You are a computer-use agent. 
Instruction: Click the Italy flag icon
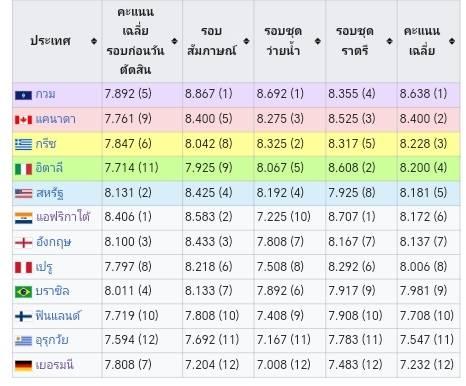pos(23,169)
